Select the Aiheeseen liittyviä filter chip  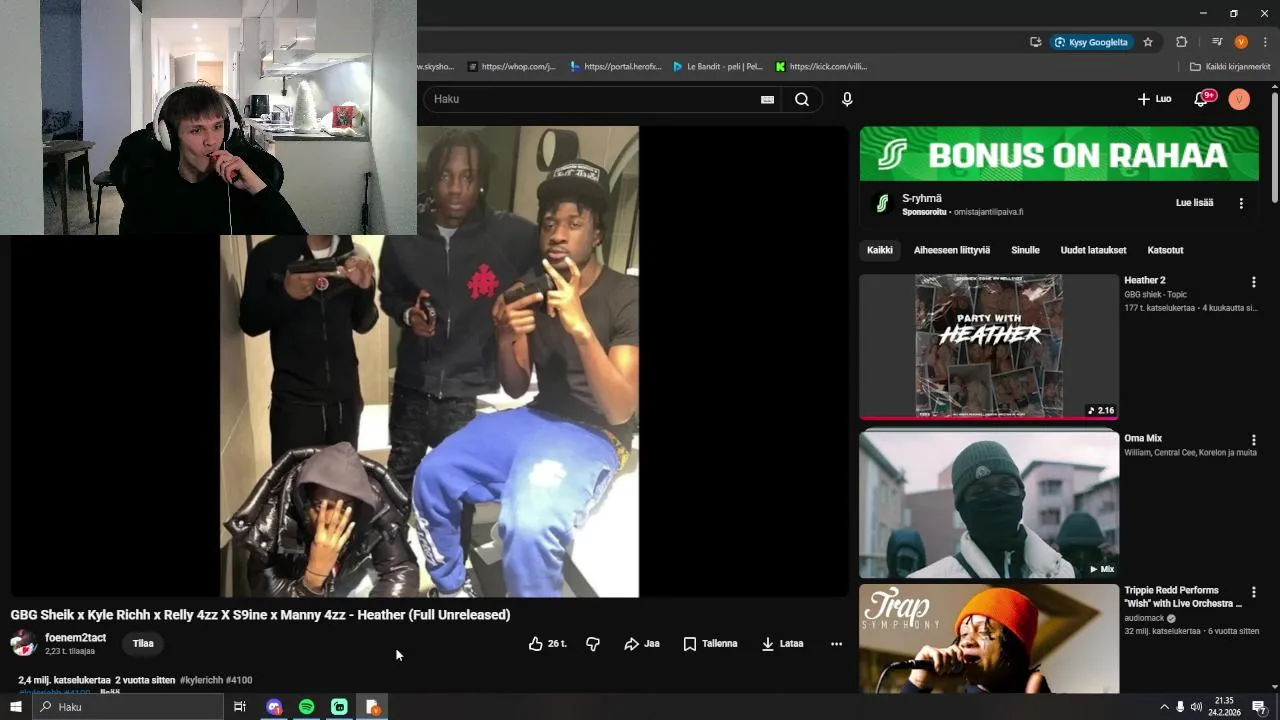pos(952,250)
